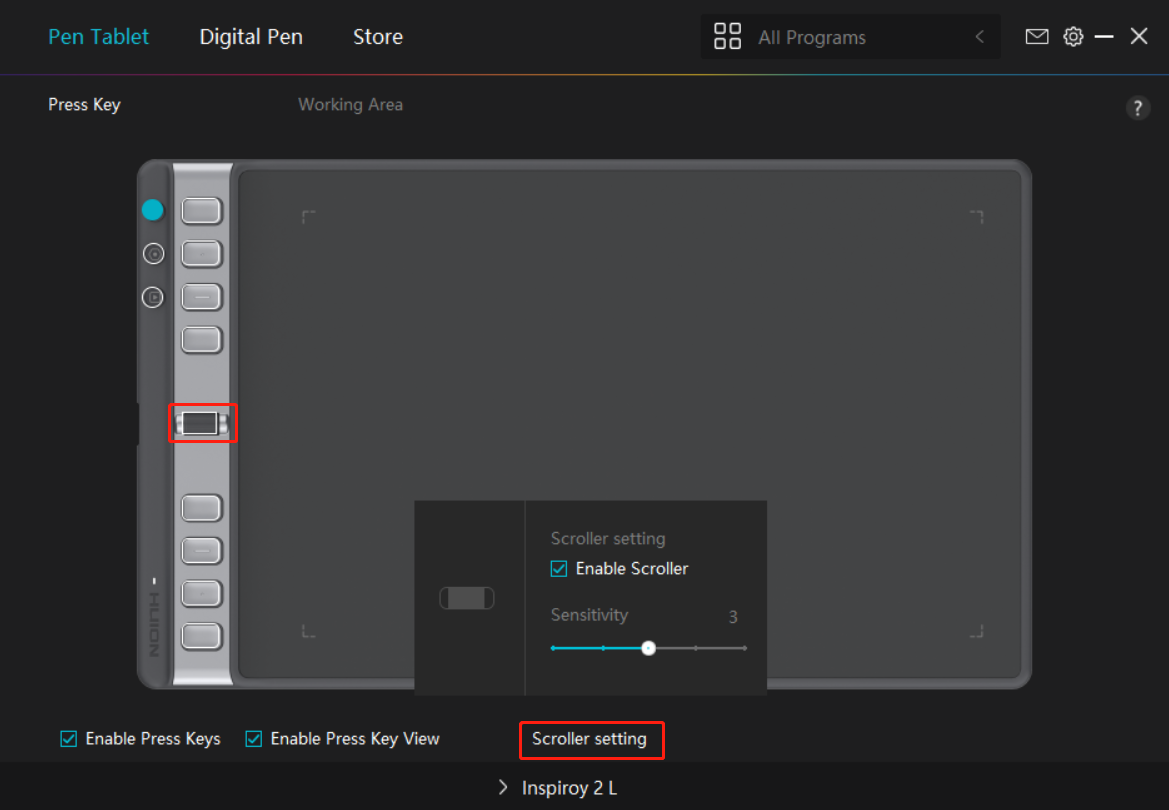Toggle Enable Press Key View checkbox
Viewport: 1169px width, 810px height.
click(254, 739)
